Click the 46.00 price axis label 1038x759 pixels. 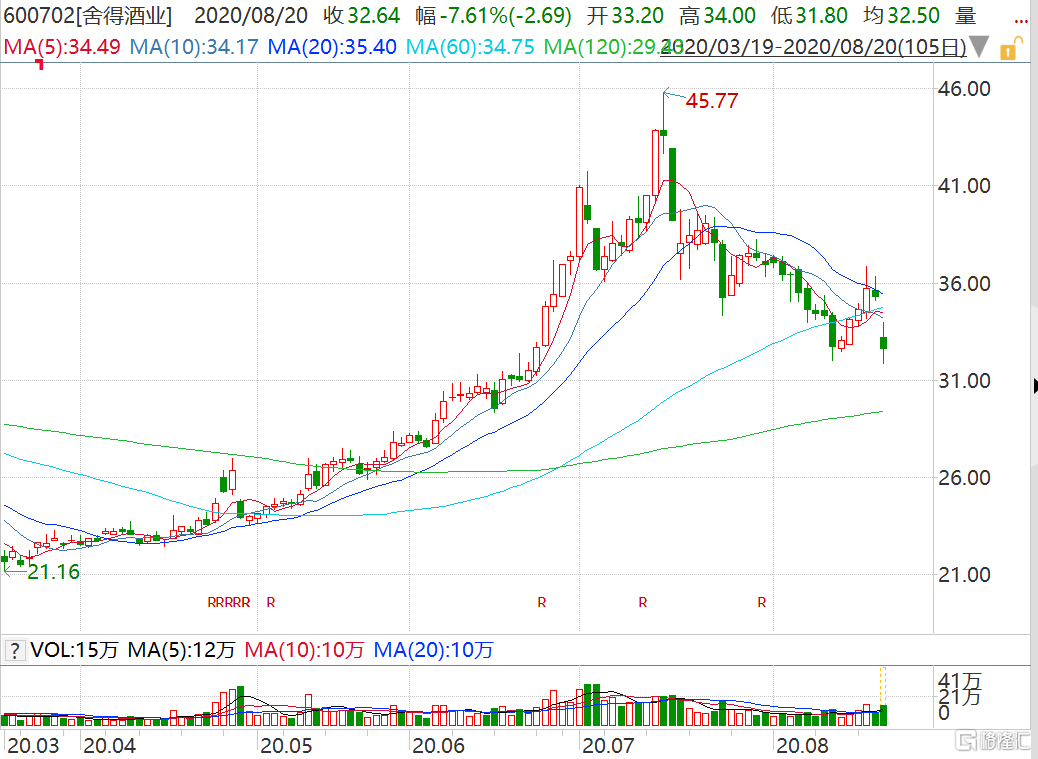click(964, 89)
